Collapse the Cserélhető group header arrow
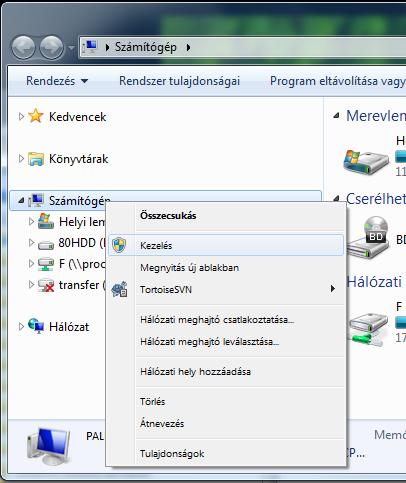Screen dimensions: 406x483 click(337, 199)
